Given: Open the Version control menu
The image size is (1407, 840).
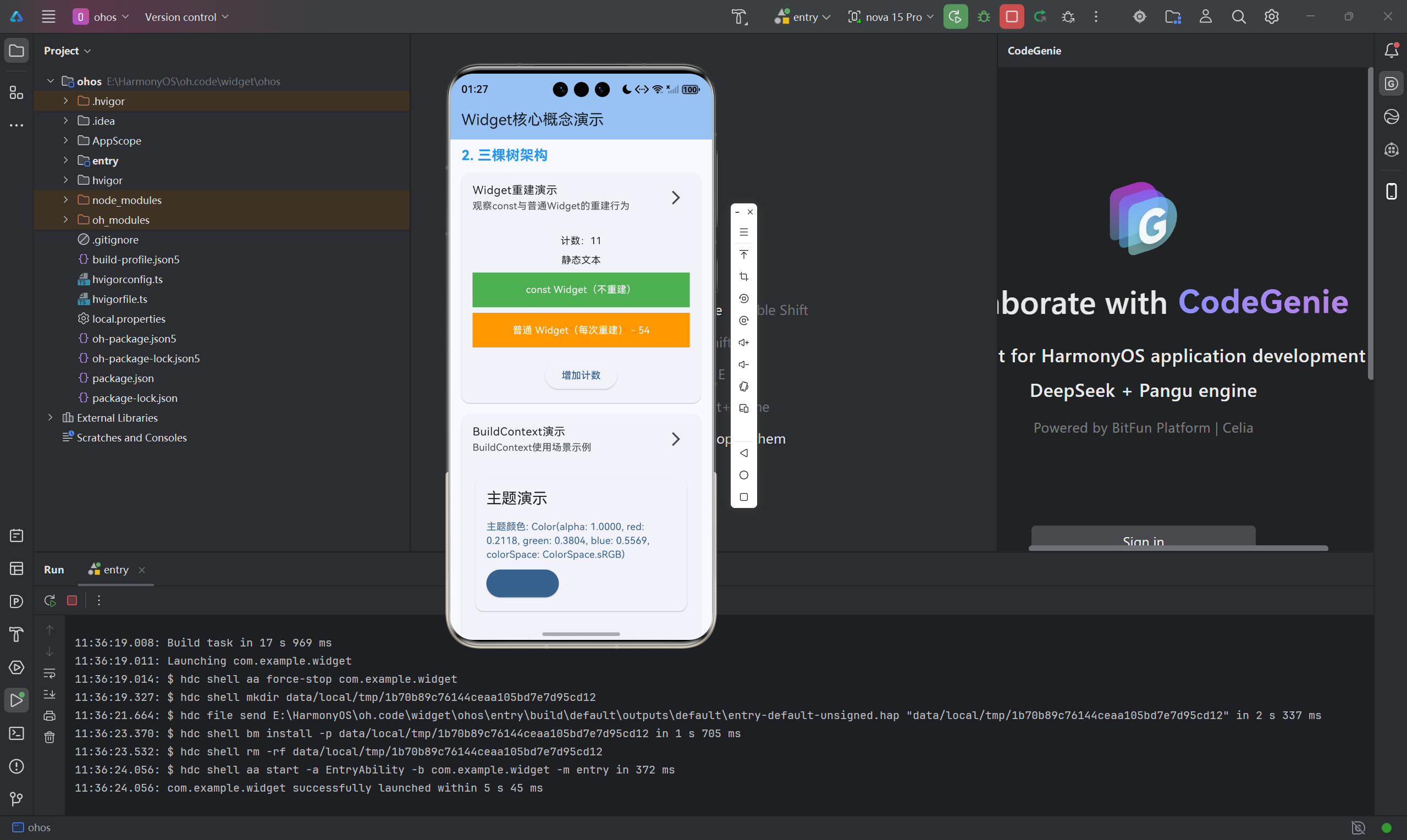Looking at the screenshot, I should click(186, 16).
